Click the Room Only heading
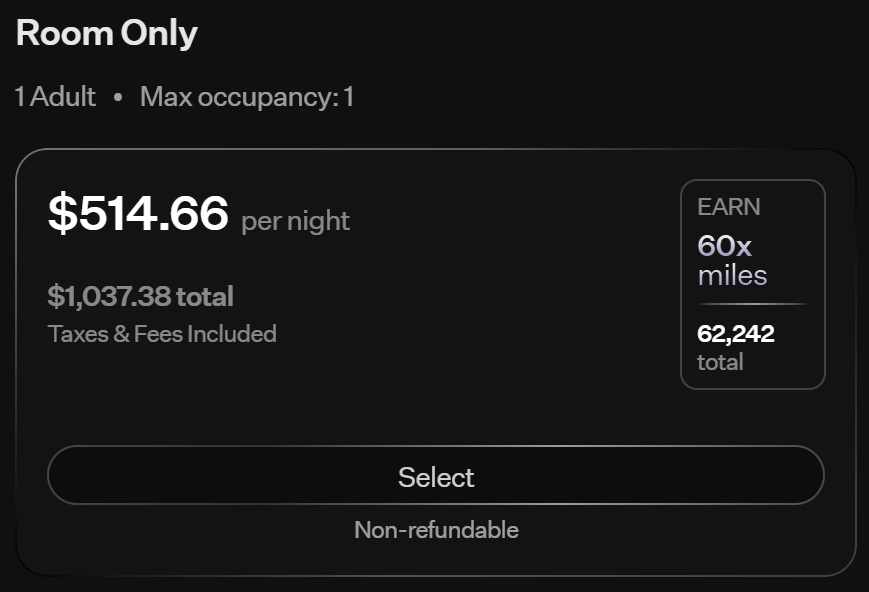This screenshot has height=592, width=869. [107, 34]
